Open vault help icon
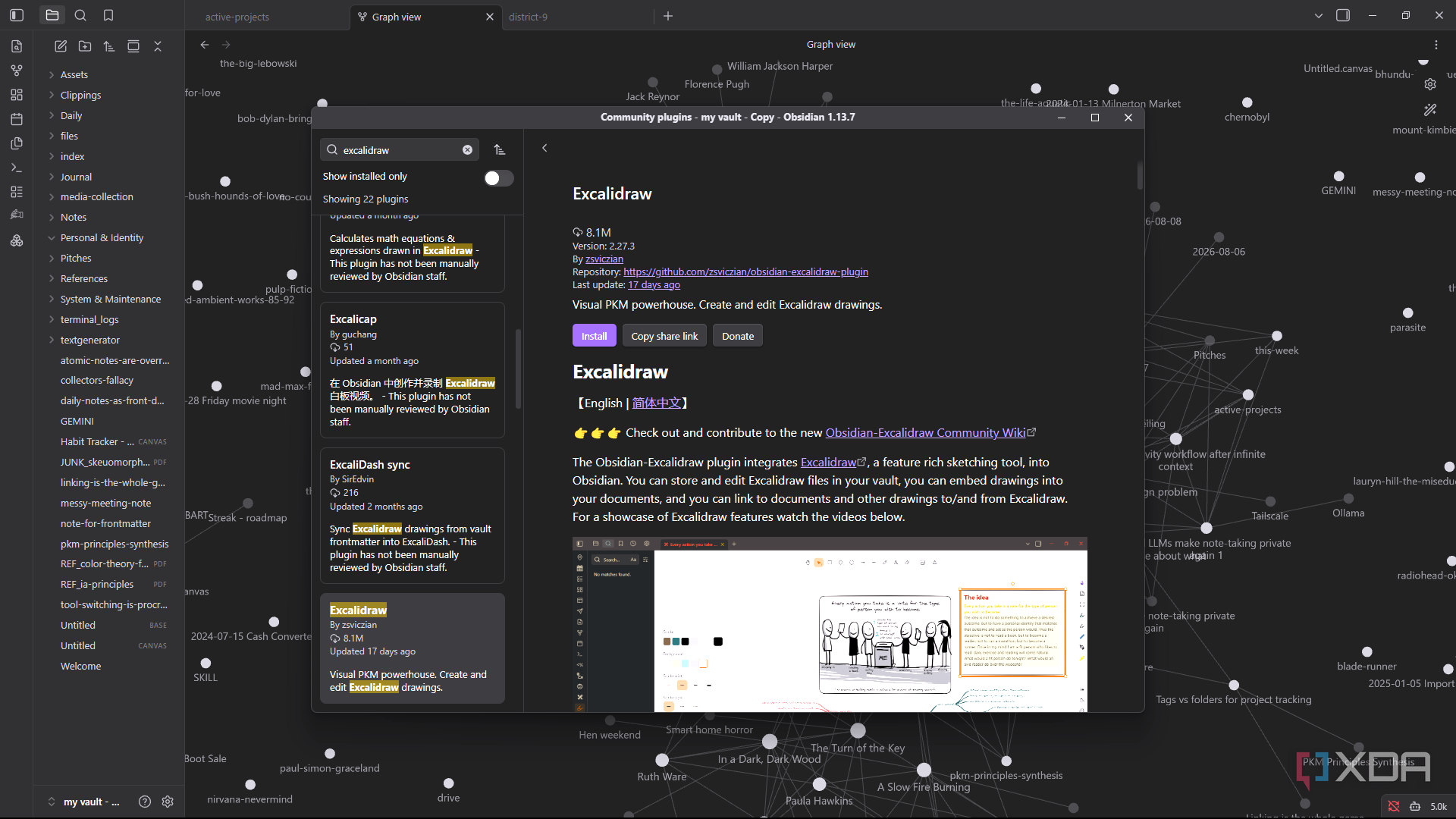Screen dimensions: 1456x819 (x=145, y=802)
